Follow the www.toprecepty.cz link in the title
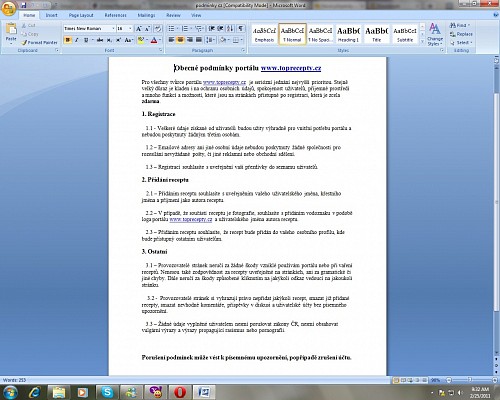500x400 pixels. point(291,68)
